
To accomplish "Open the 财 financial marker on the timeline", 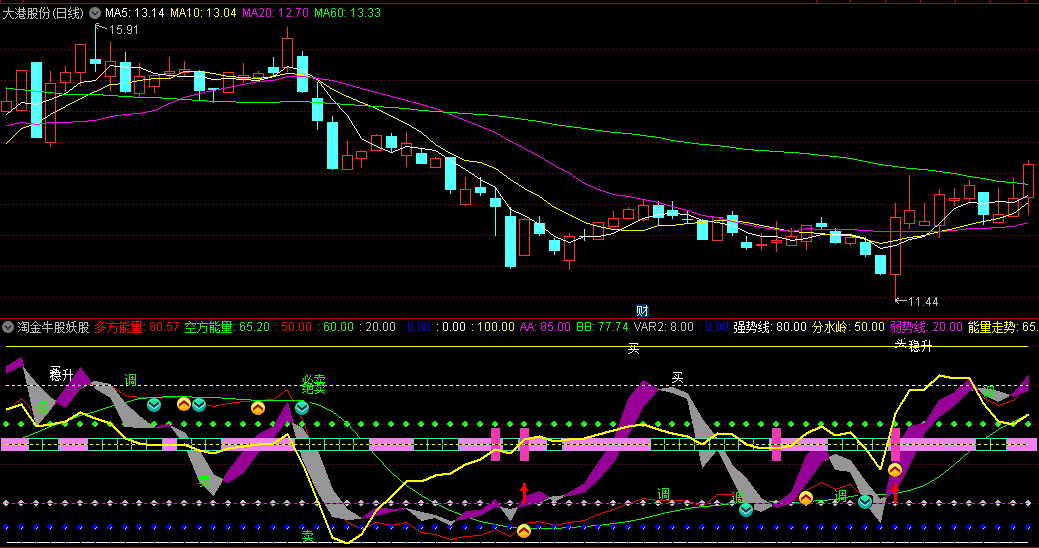I will 641,310.
